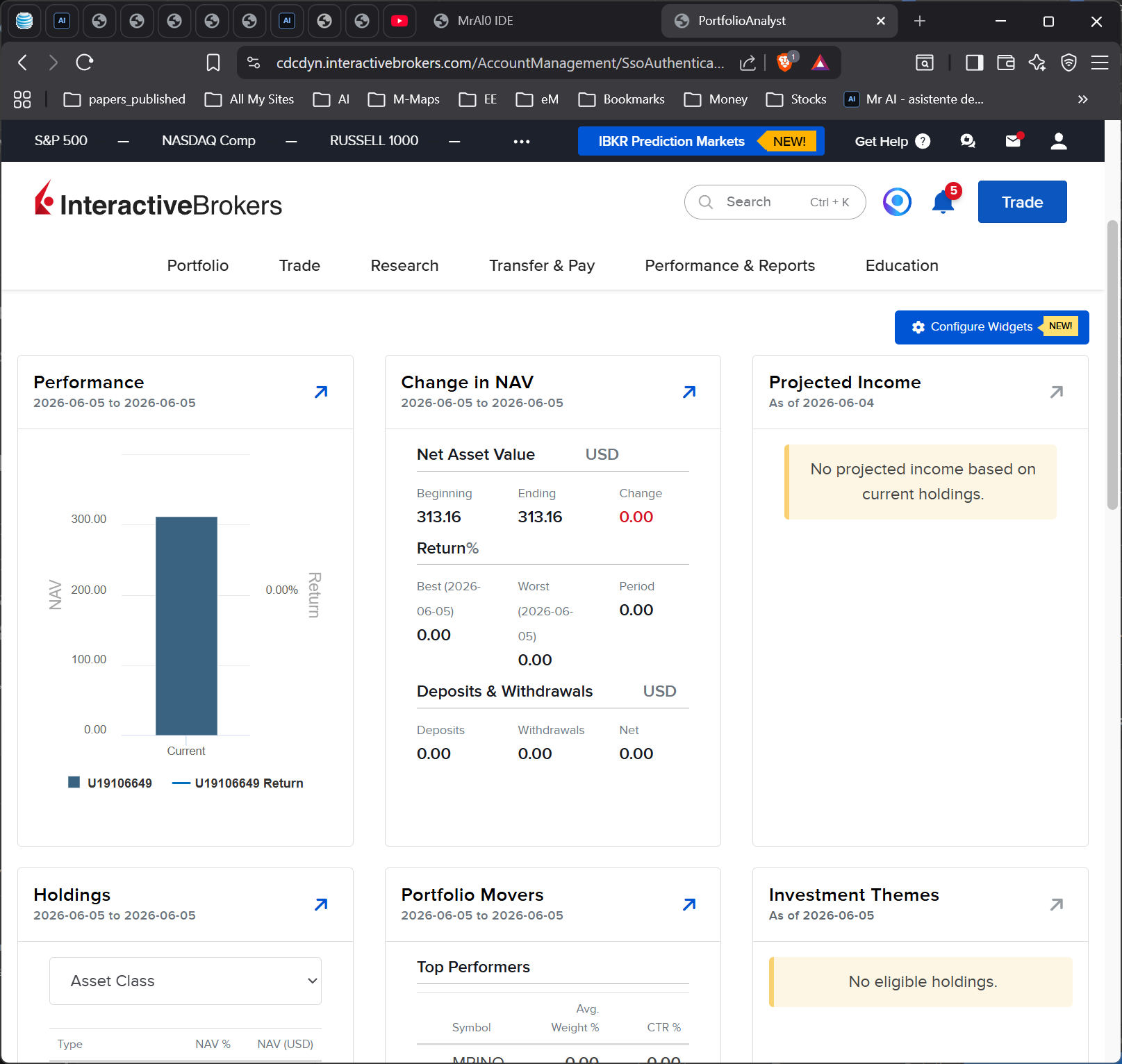Focus the Search input field
The width and height of the screenshot is (1122, 1064).
click(x=775, y=202)
